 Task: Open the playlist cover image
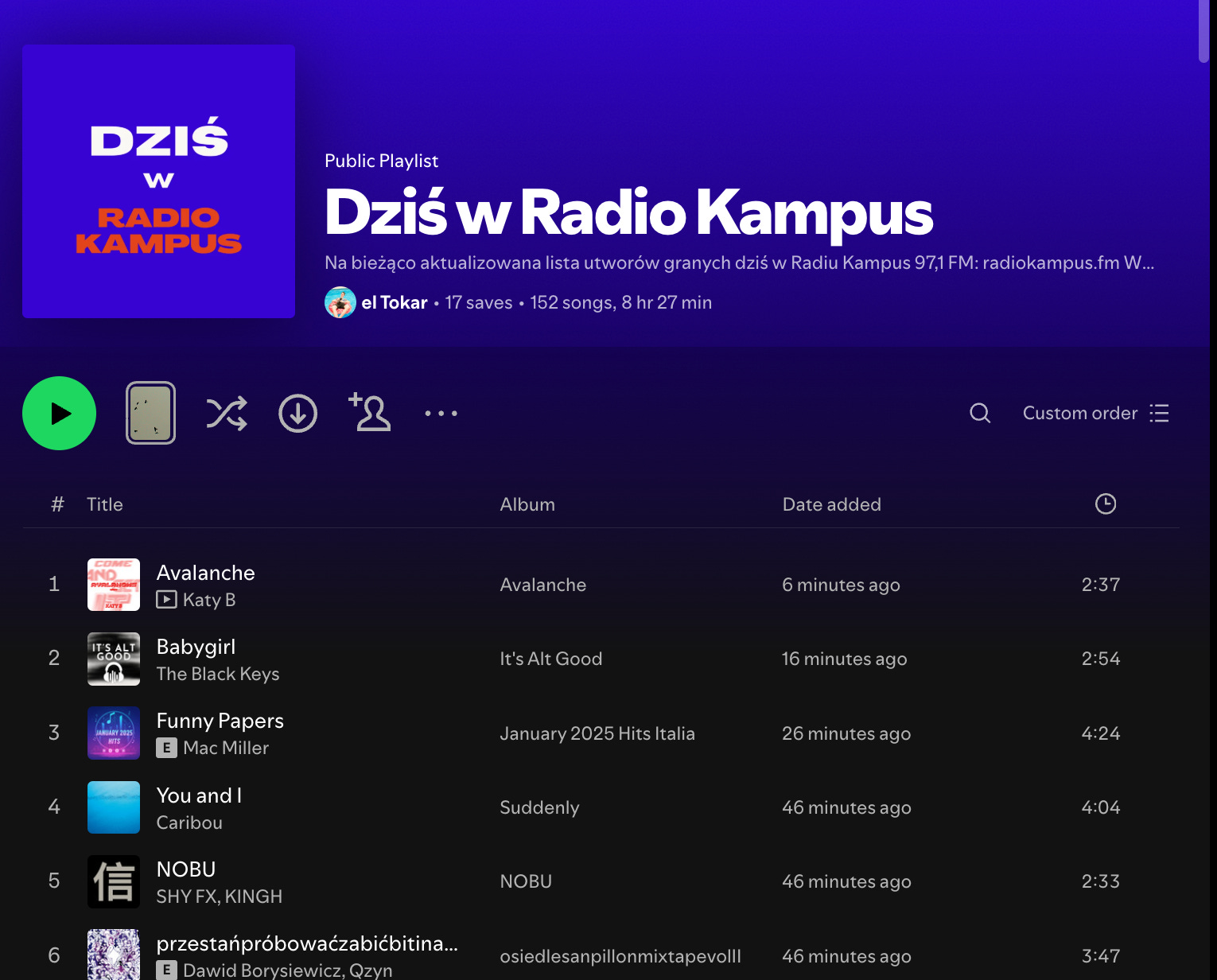tap(159, 181)
